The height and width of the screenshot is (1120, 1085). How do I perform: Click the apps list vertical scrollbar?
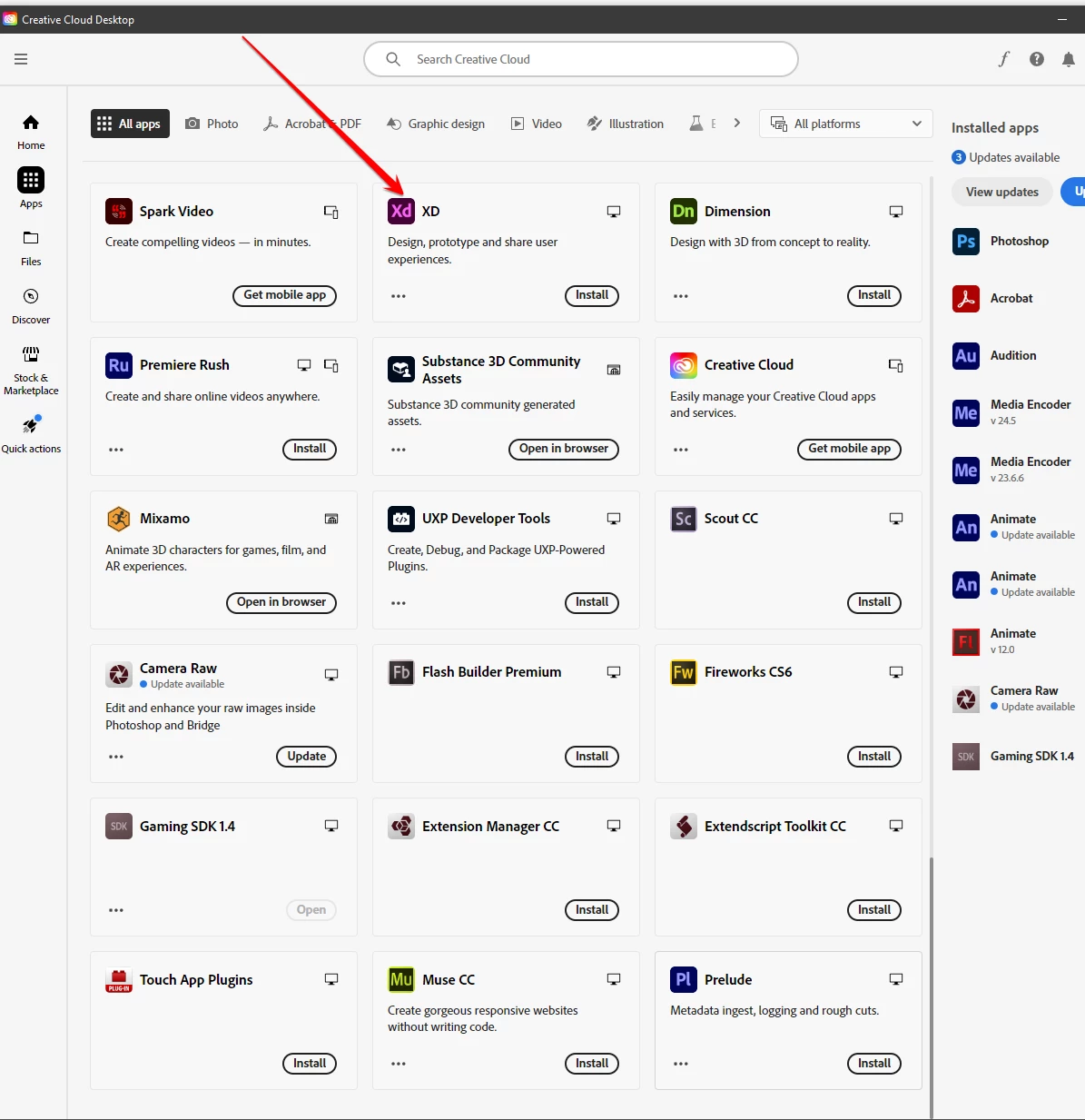pyautogui.click(x=932, y=986)
